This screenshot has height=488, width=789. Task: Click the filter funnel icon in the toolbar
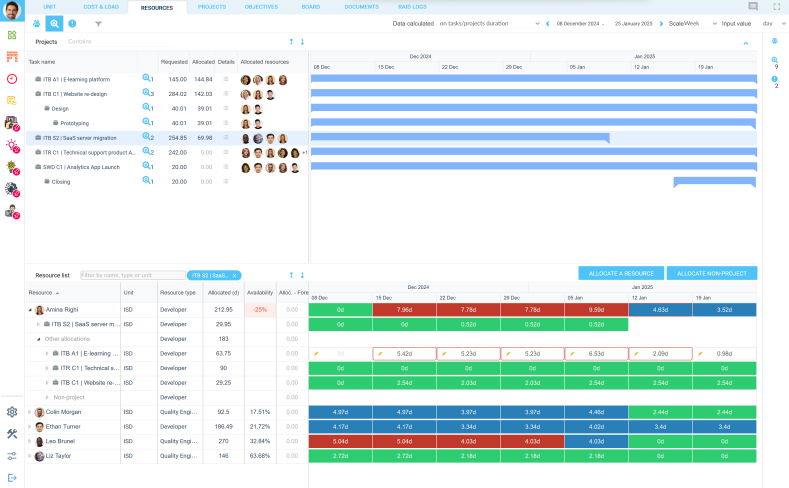coord(98,23)
